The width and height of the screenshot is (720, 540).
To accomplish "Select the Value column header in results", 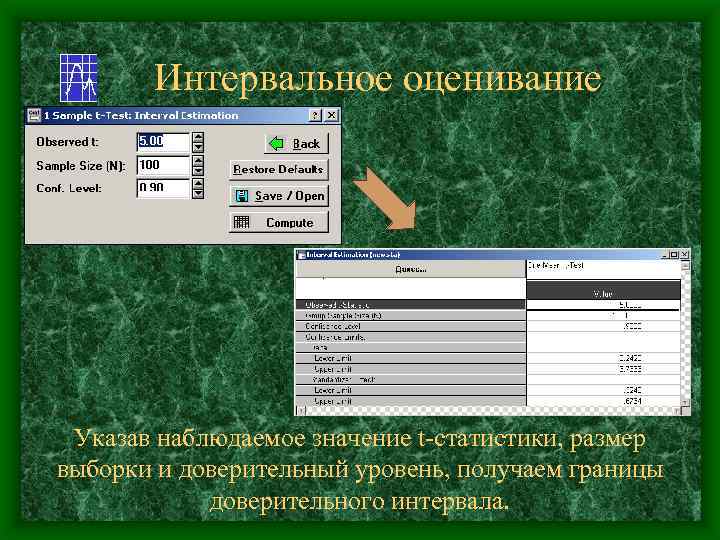I will 603,290.
